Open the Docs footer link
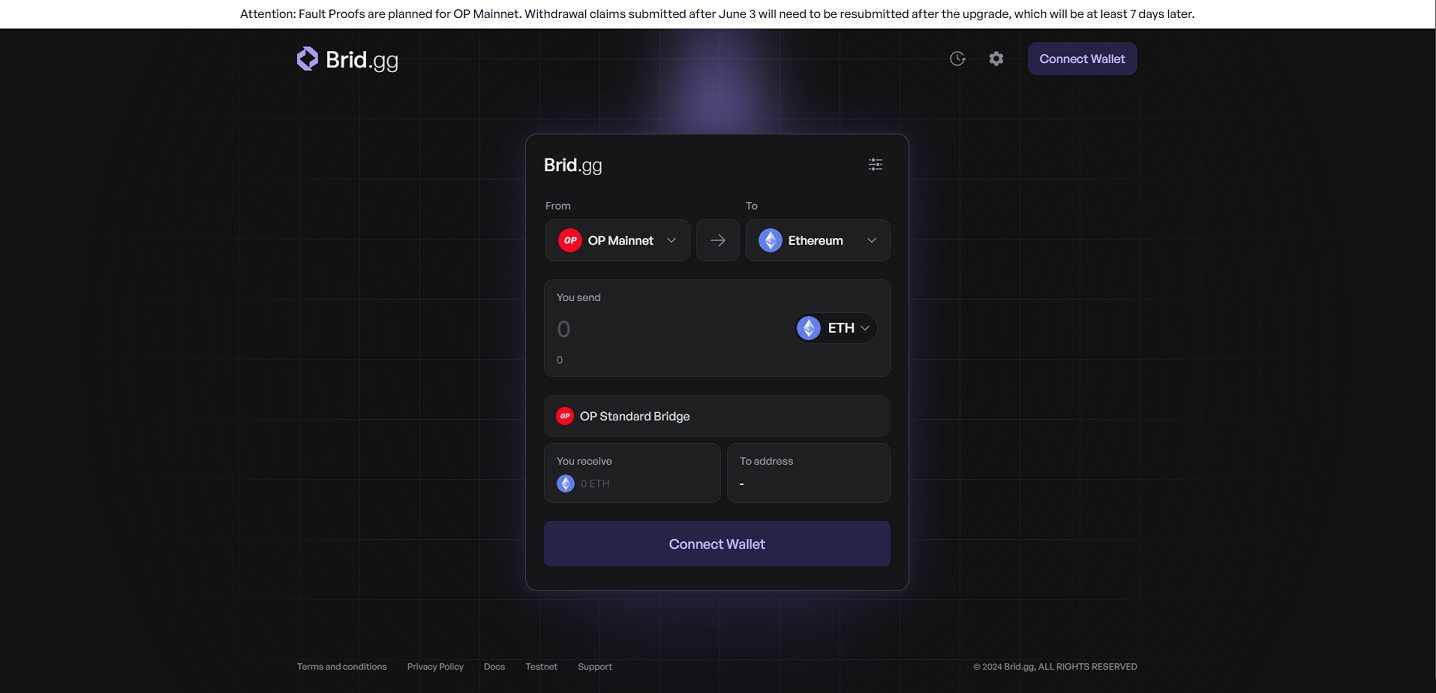 tap(494, 667)
